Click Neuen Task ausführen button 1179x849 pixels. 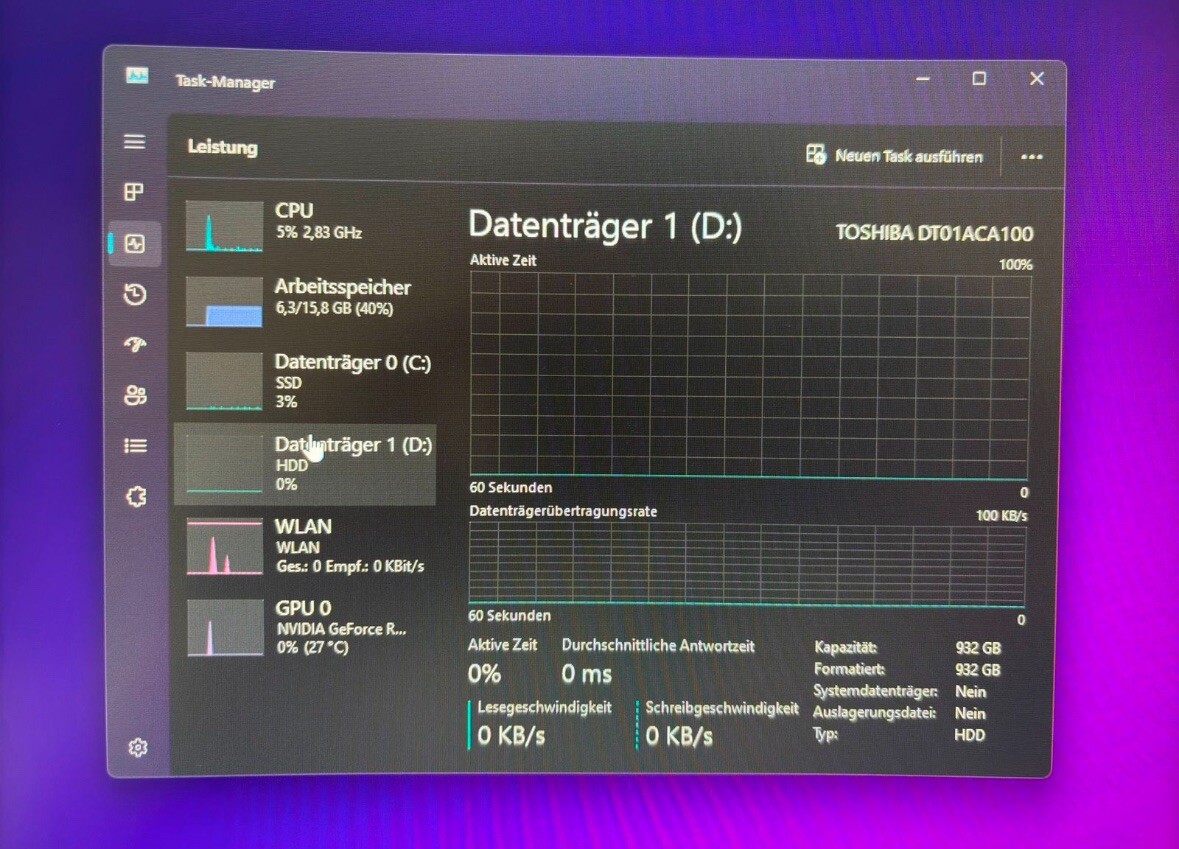click(x=894, y=156)
